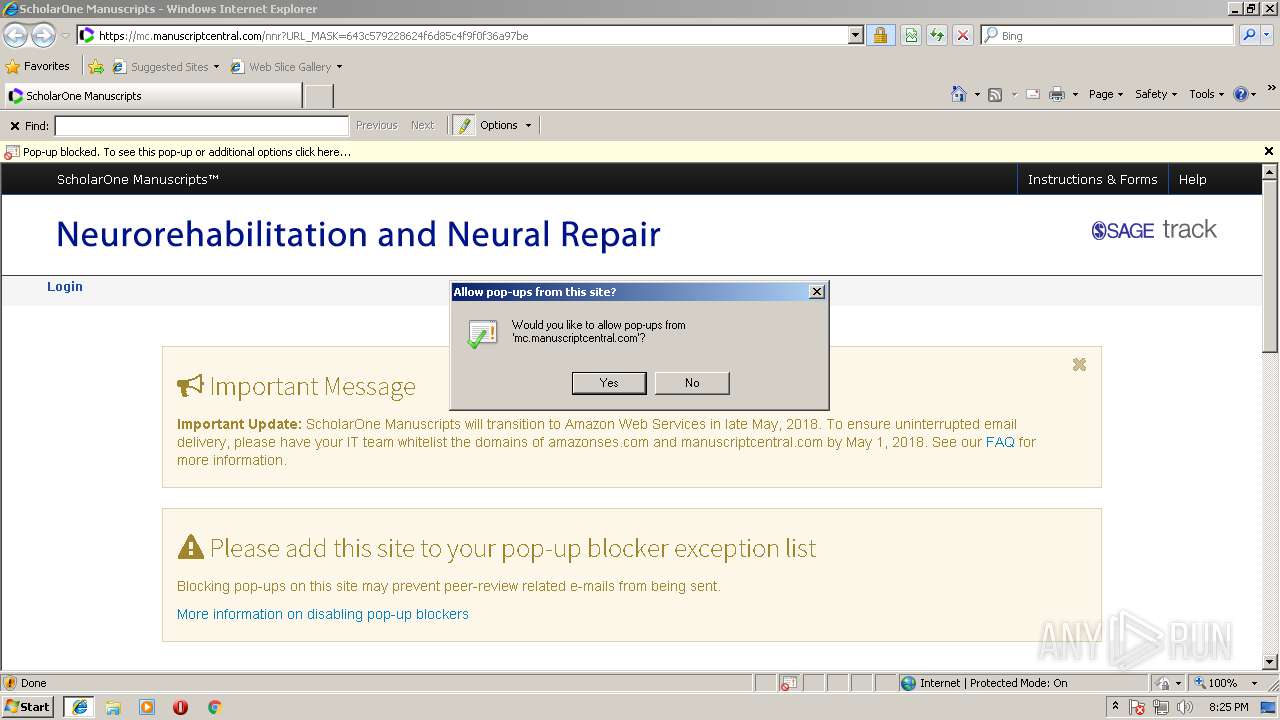Open the Page menu
This screenshot has height=720, width=1280.
[1106, 94]
